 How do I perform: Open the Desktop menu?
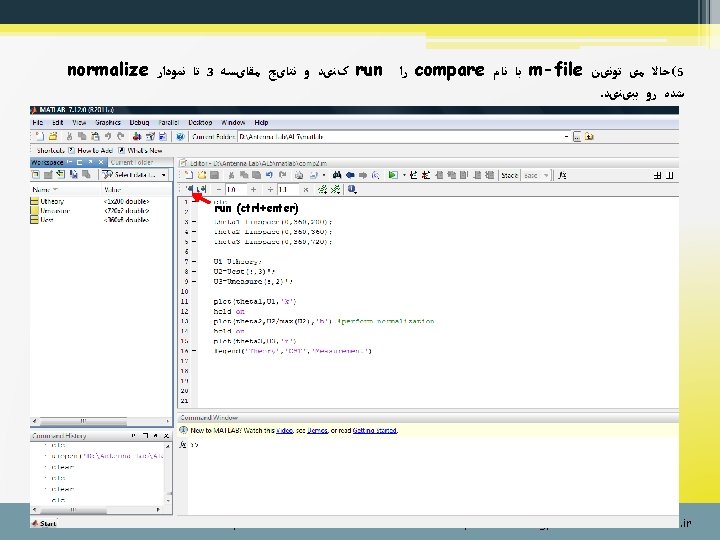200,123
